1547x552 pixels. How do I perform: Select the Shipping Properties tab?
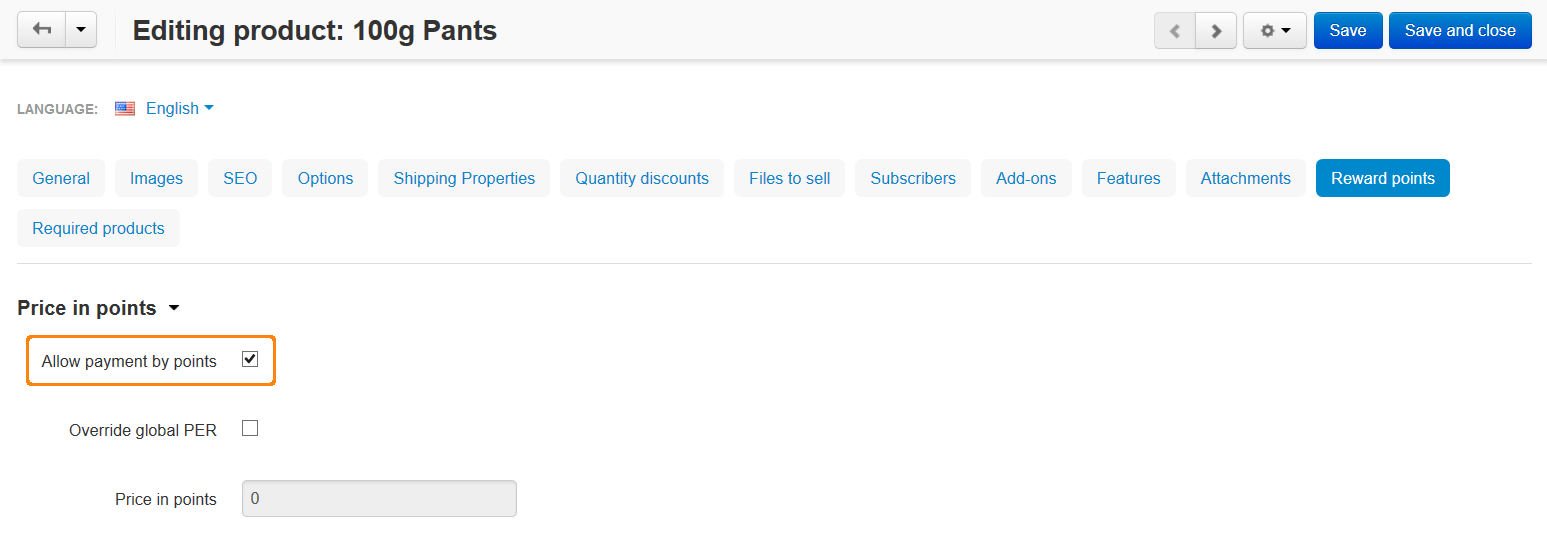pyautogui.click(x=464, y=178)
